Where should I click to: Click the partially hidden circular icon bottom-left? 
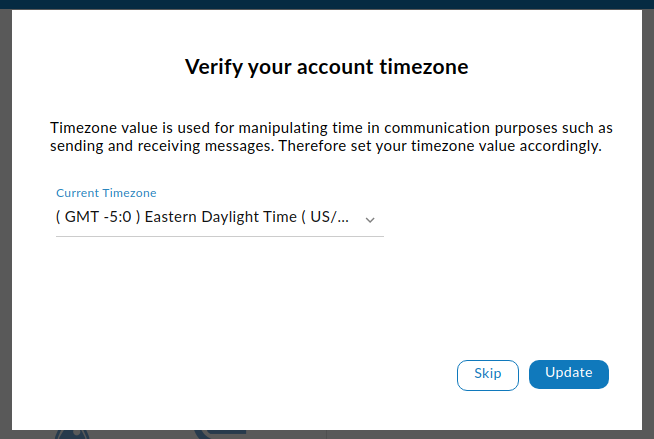pos(72,434)
